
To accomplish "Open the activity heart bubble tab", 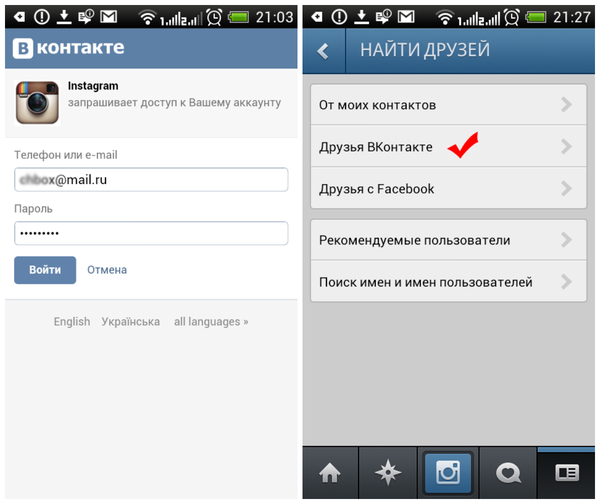I will (x=508, y=473).
